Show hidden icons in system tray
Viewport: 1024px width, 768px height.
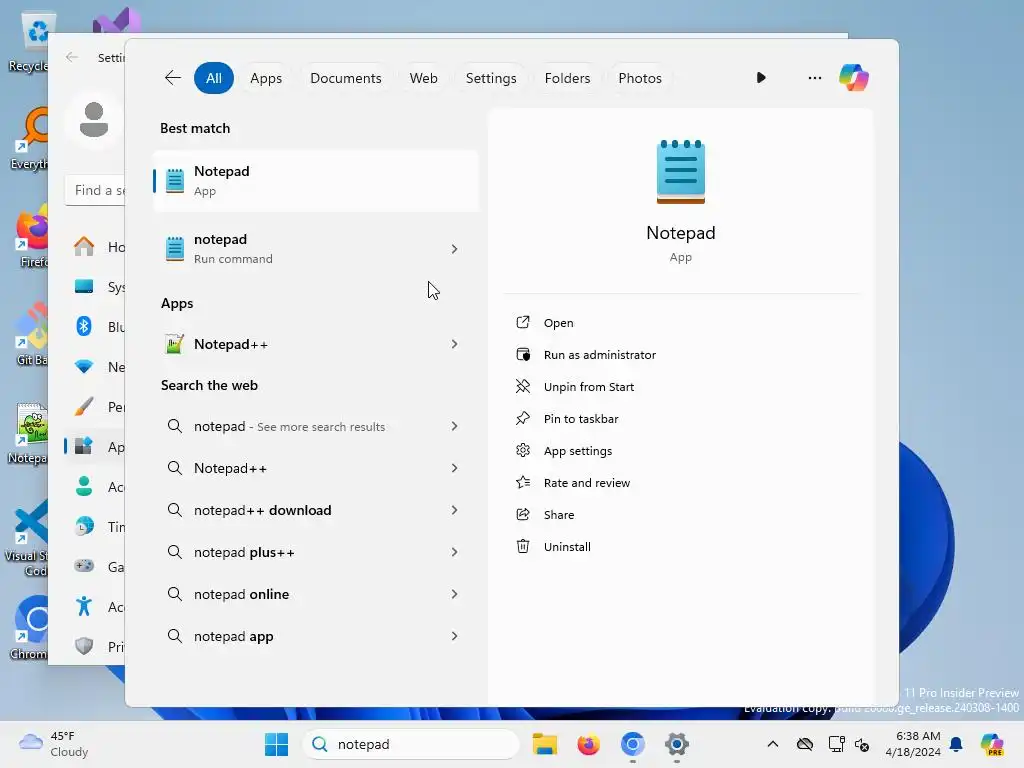click(773, 744)
